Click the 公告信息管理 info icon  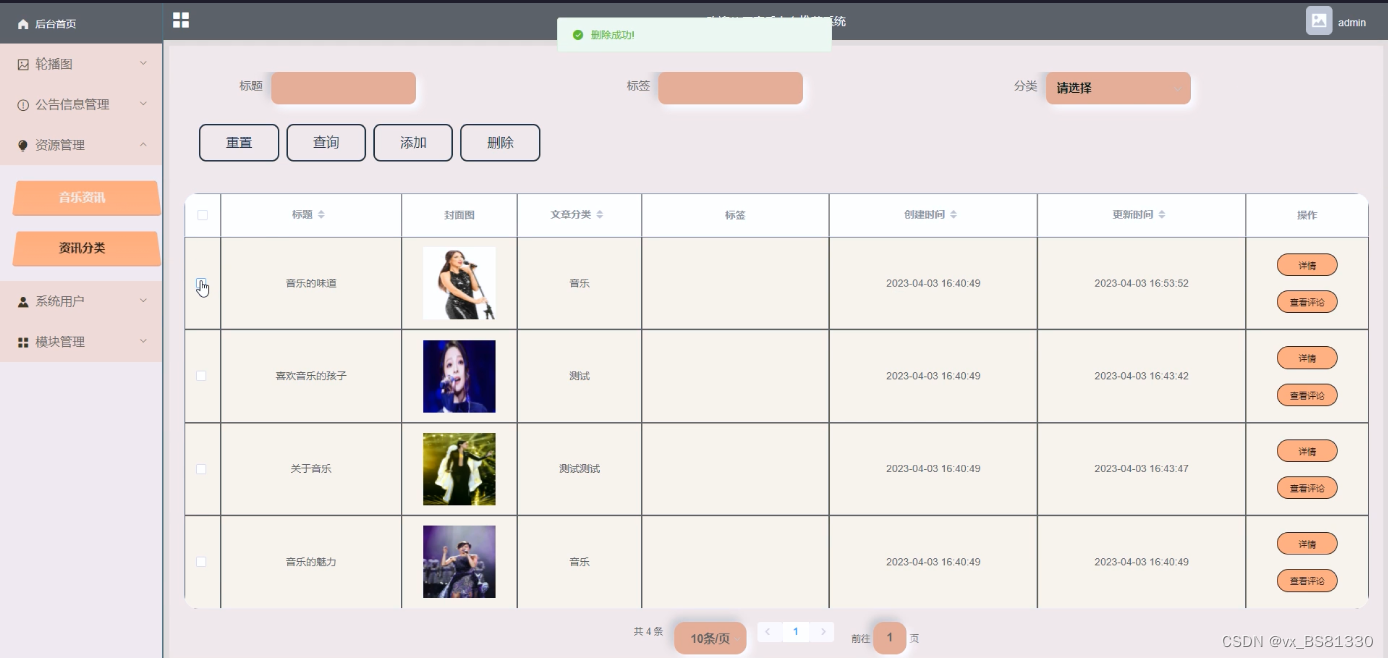(23, 105)
